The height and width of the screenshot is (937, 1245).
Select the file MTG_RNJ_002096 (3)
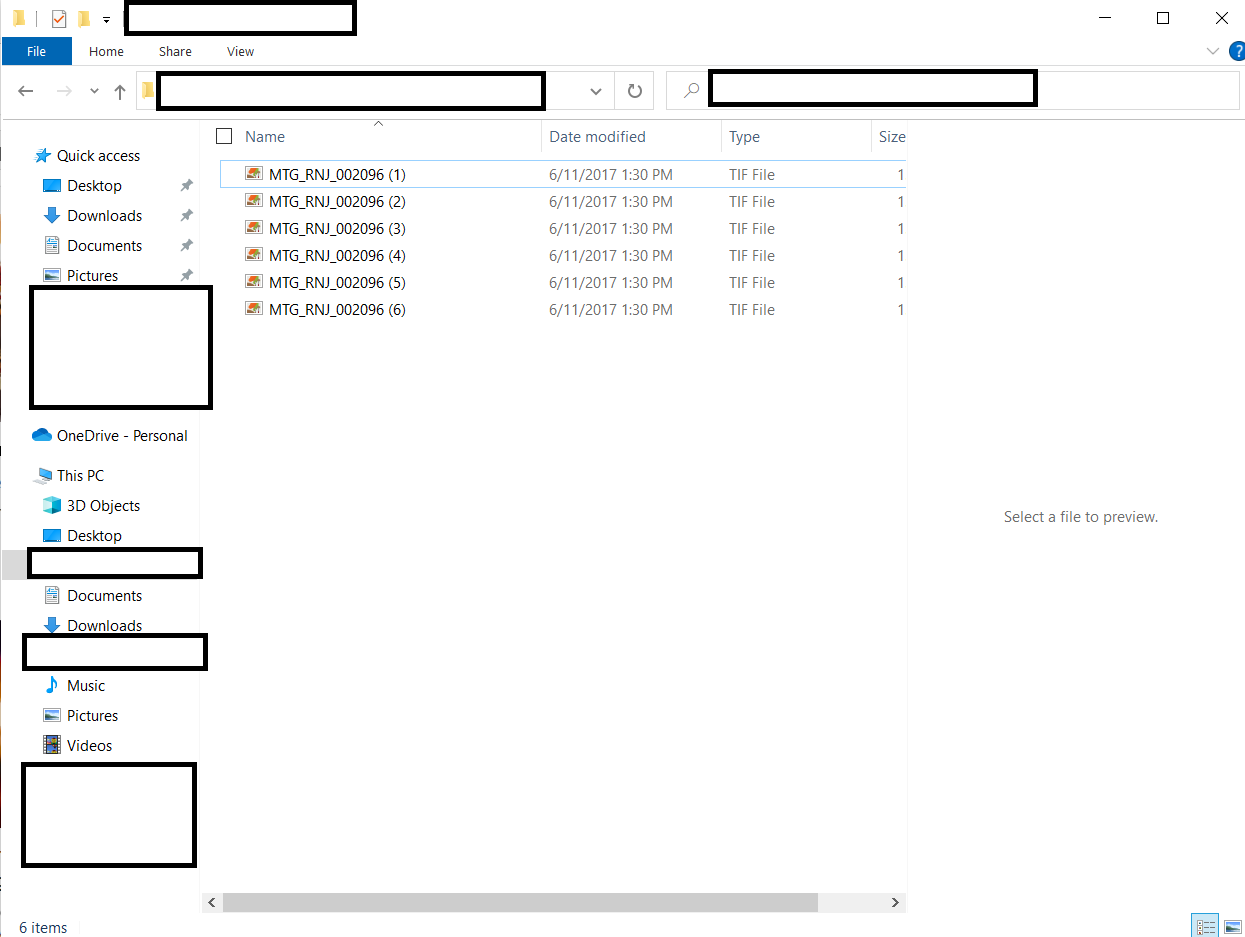pos(337,228)
